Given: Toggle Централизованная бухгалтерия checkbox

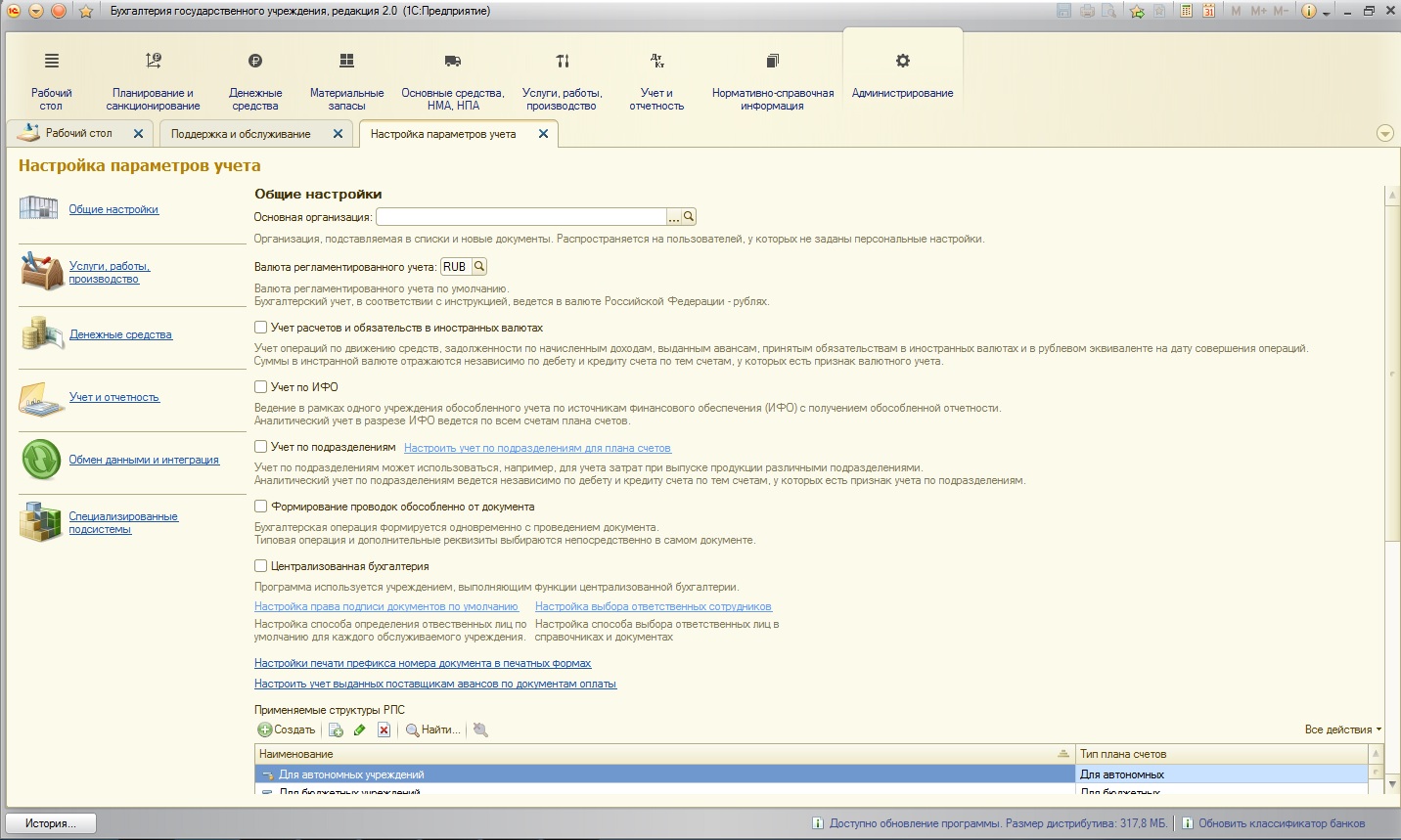Looking at the screenshot, I should pos(261,566).
